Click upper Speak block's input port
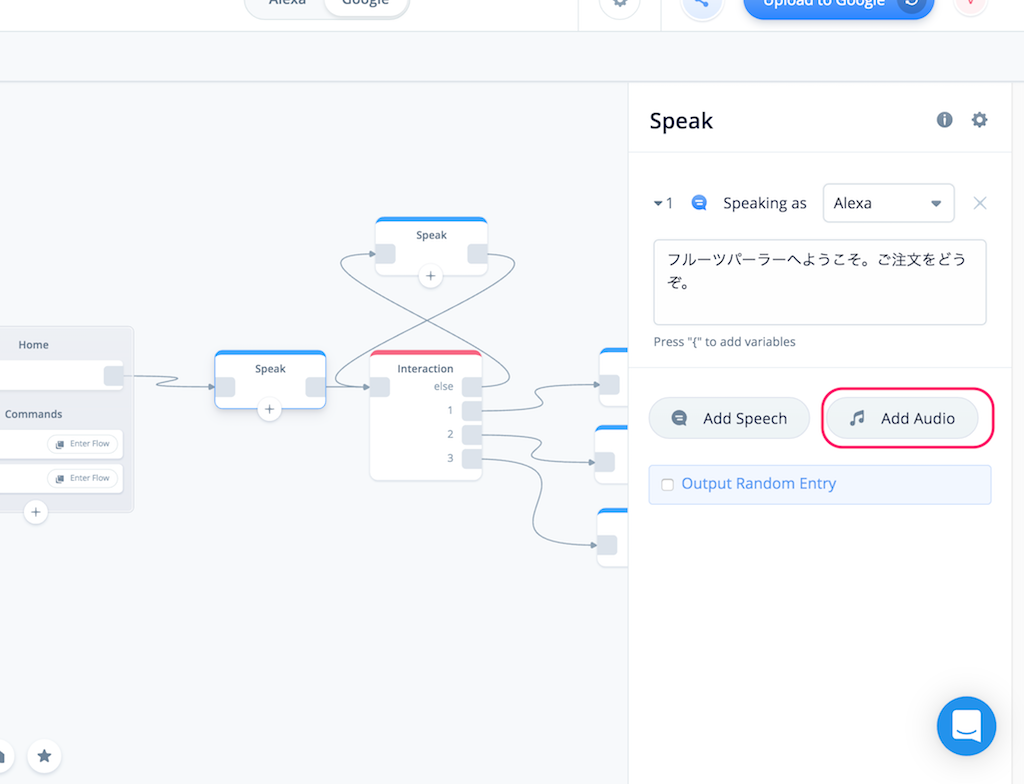This screenshot has width=1024, height=784. pos(385,253)
